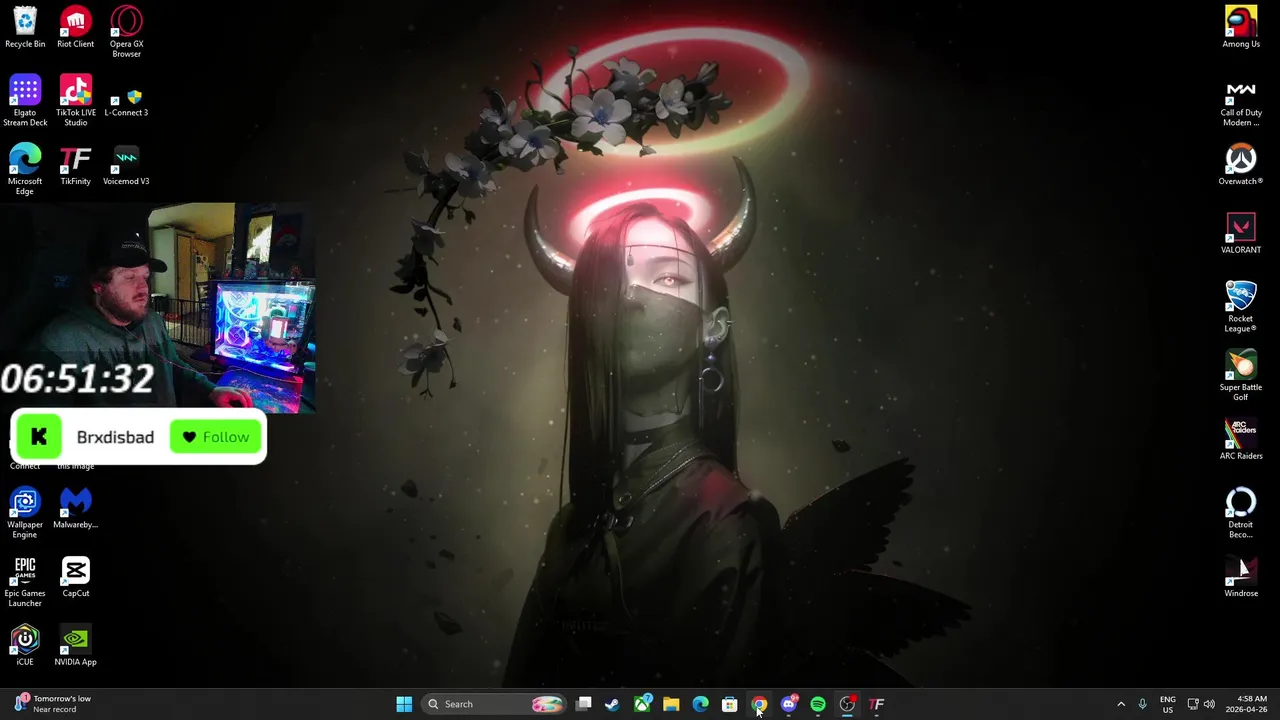This screenshot has height=720, width=1280.
Task: Open OBS Studio from the taskbar
Action: 847,704
